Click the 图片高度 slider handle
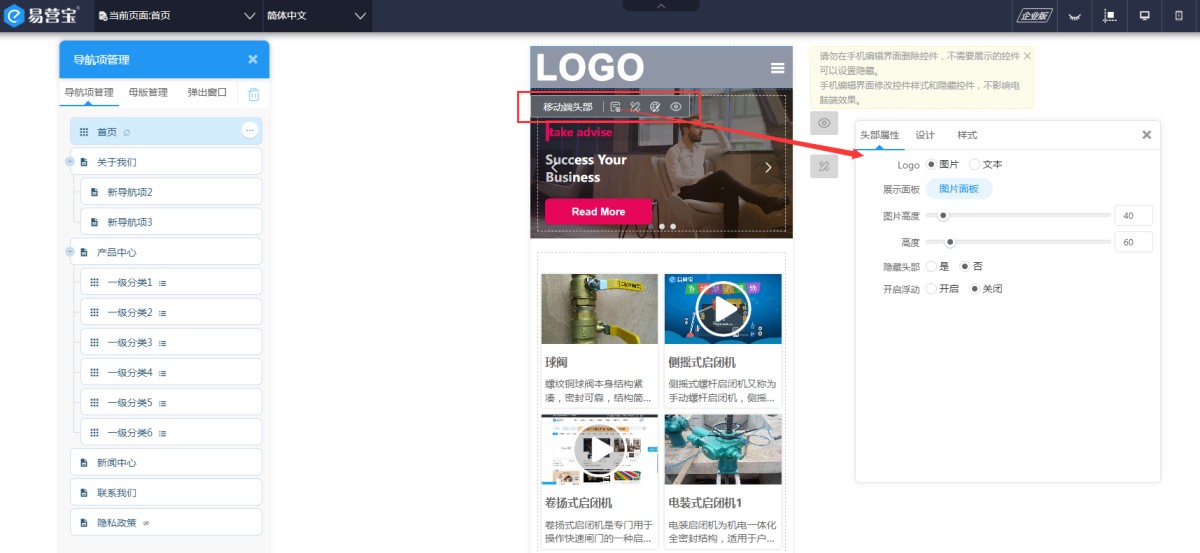The width and height of the screenshot is (1200, 553). [942, 215]
